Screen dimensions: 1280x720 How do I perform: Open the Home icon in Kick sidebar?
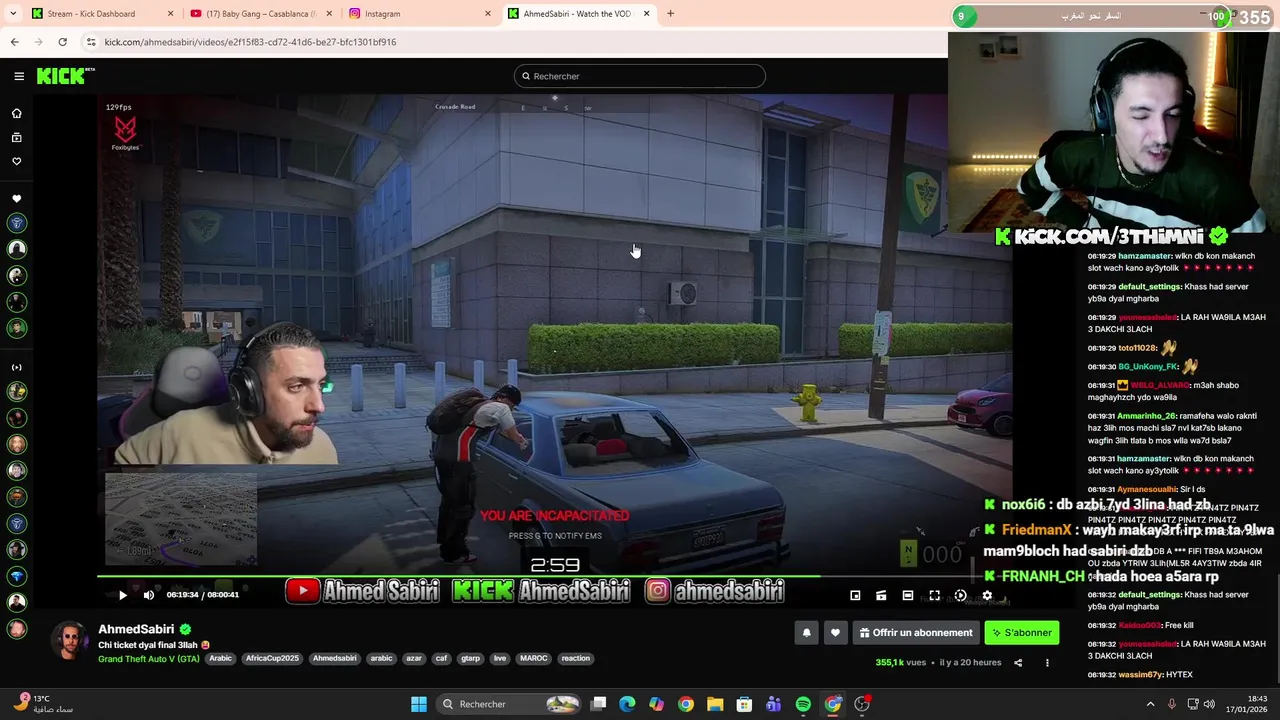click(x=16, y=113)
